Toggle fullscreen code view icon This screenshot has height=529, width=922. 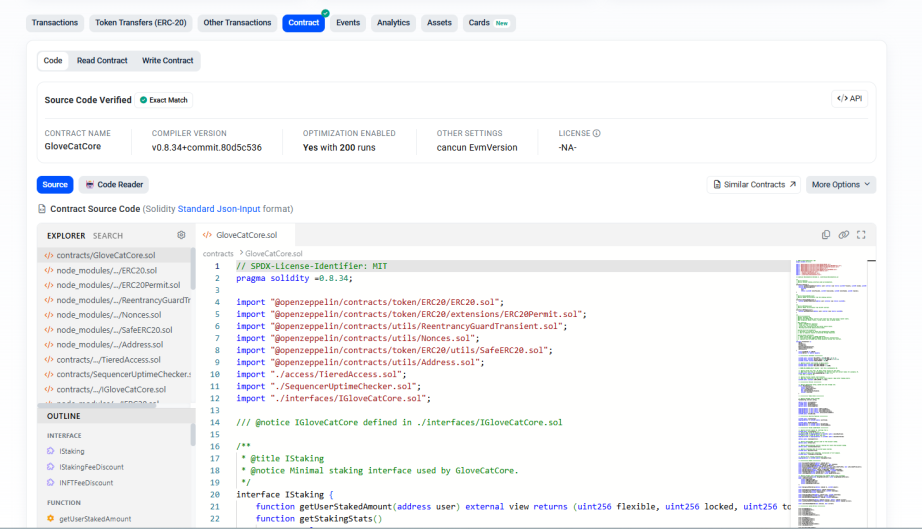(x=861, y=235)
